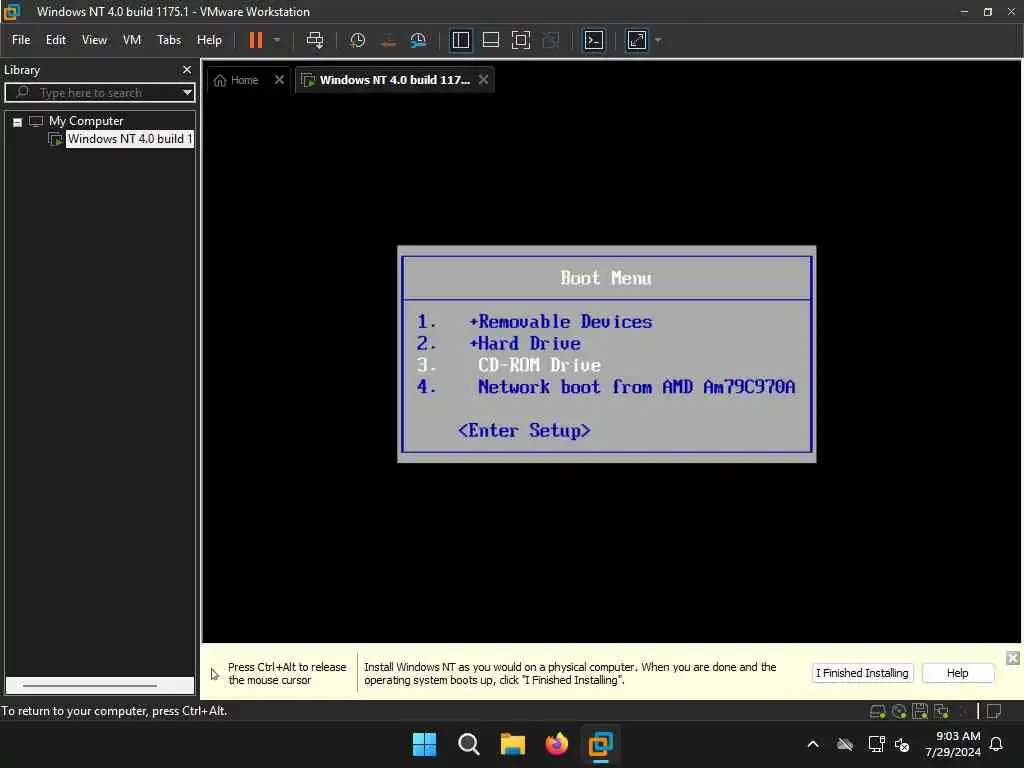Screen dimensions: 1024x768
Task: Select My Computer in the Library tree
Action: (x=86, y=121)
